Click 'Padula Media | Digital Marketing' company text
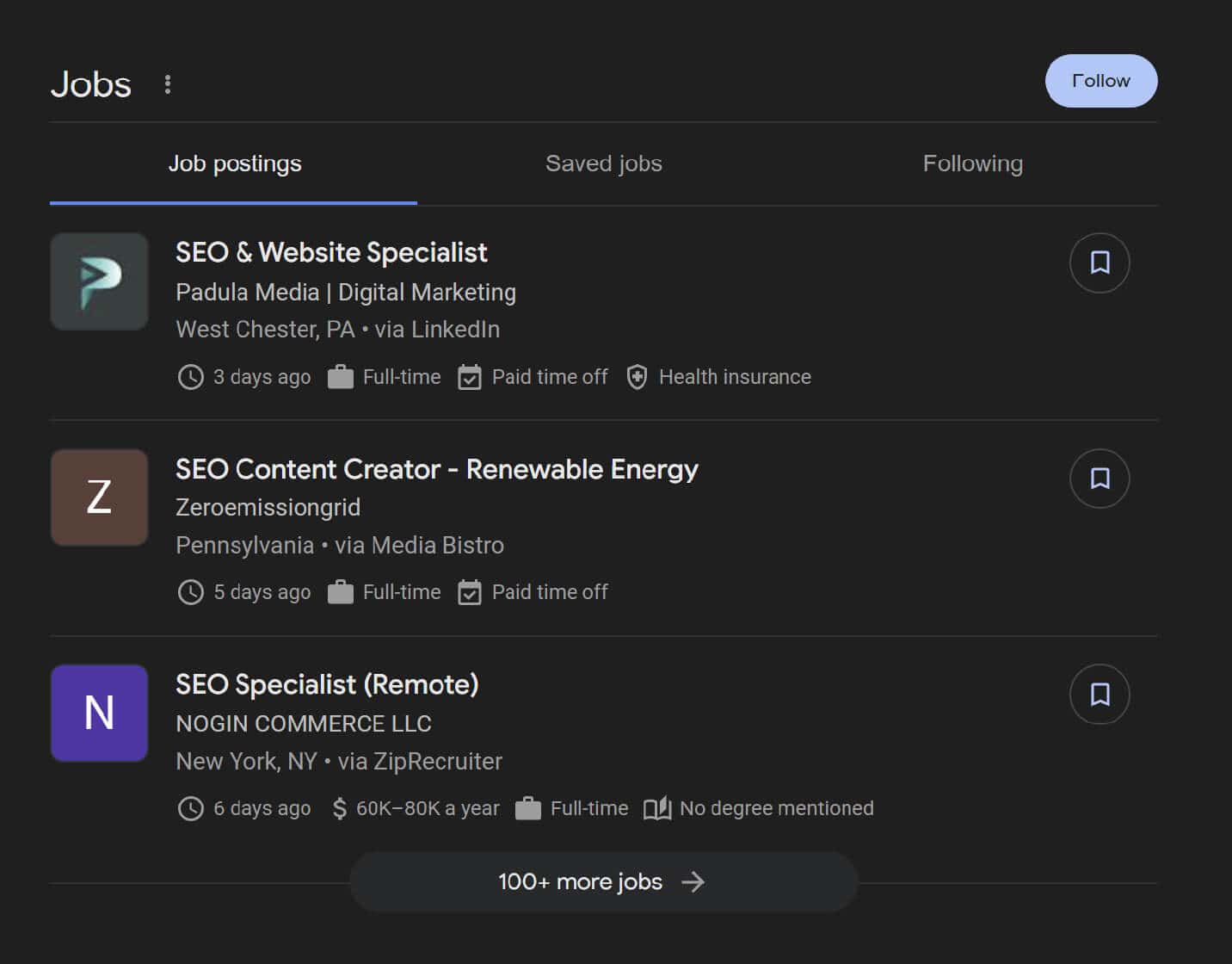Image resolution: width=1232 pixels, height=964 pixels. 346,293
